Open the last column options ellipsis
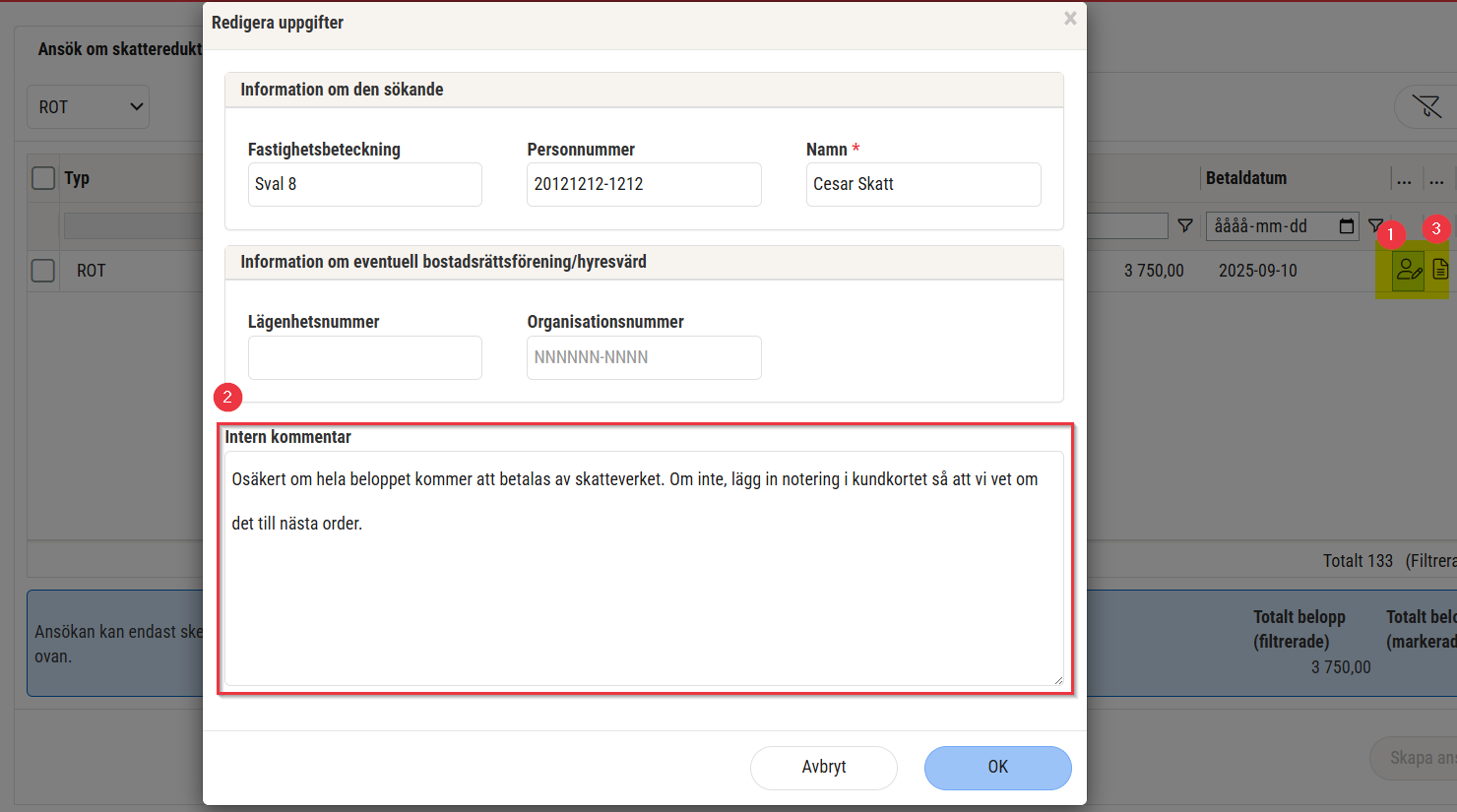Image resolution: width=1457 pixels, height=812 pixels. (x=1436, y=179)
